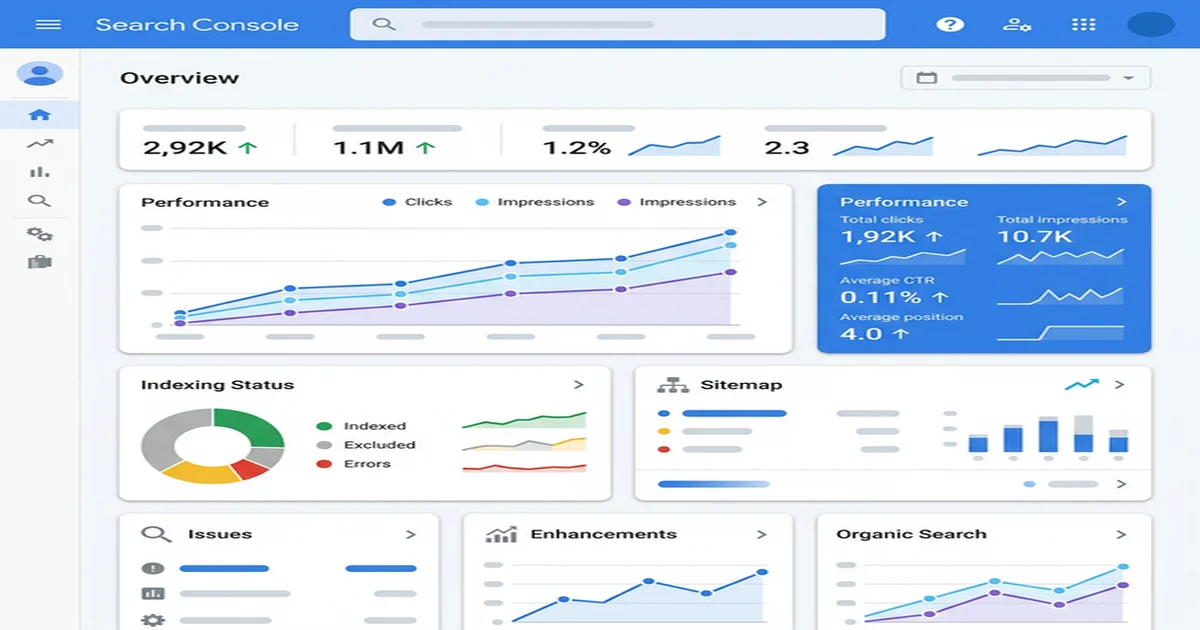Click the bar chart icon in sidebar
This screenshot has height=630, width=1200.
[x=40, y=172]
